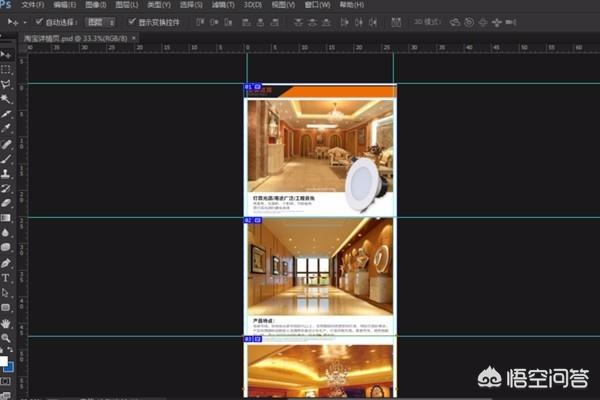Screen dimensions: 600x400
Task: Open the Move tool preset picker arrow
Action: 25,23
